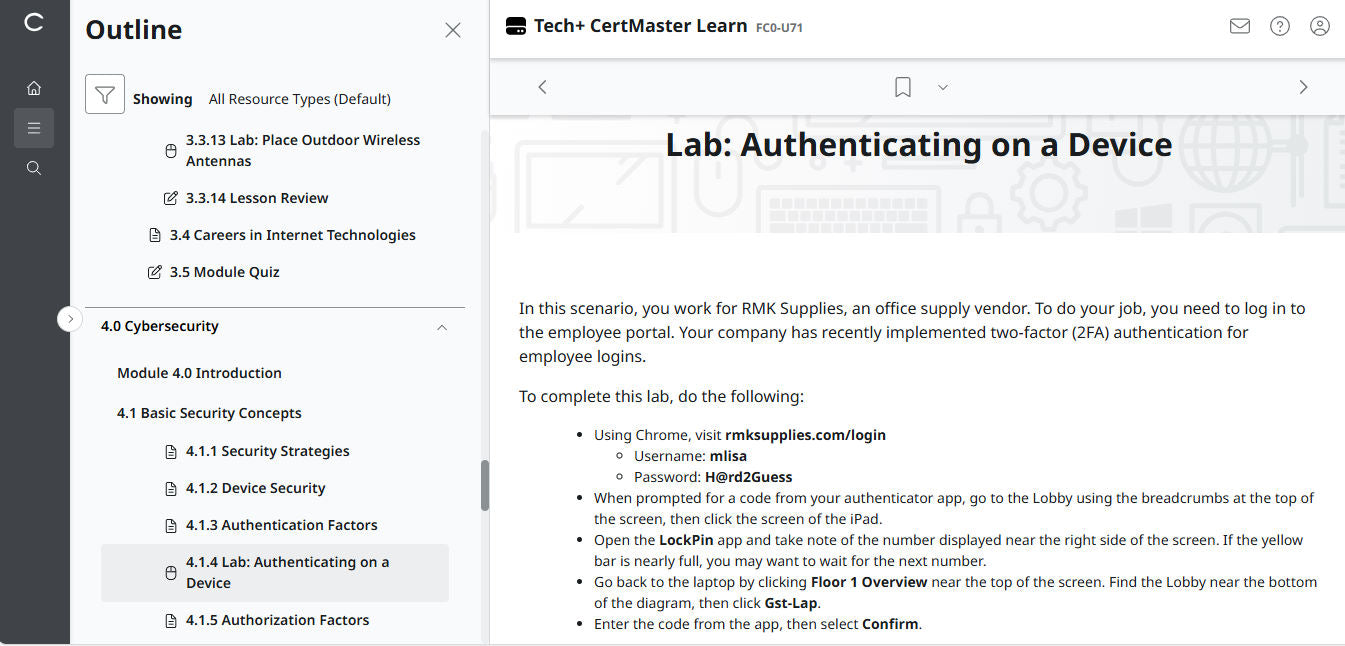Screen dimensions: 1345x646
Task: Navigate forward using the right chevron
Action: (1303, 87)
